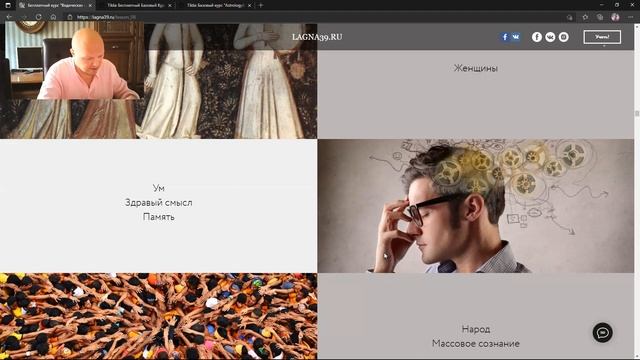This screenshot has width=640, height=360.
Task: Switch to the first browser tab
Action: 55,5
